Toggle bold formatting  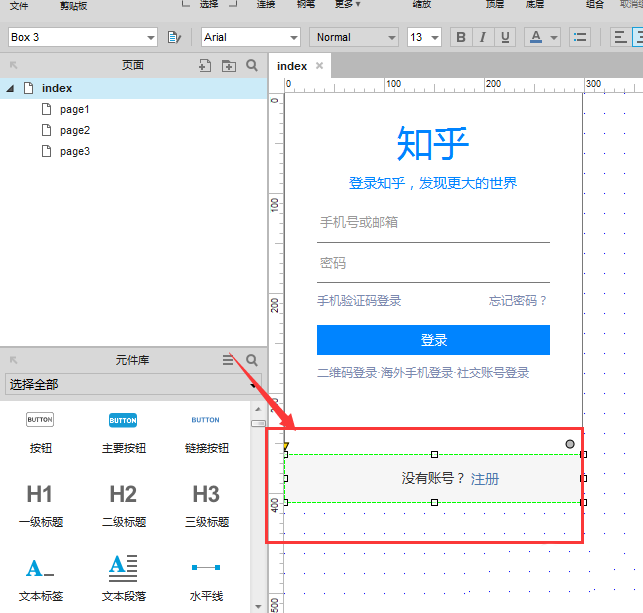click(461, 37)
